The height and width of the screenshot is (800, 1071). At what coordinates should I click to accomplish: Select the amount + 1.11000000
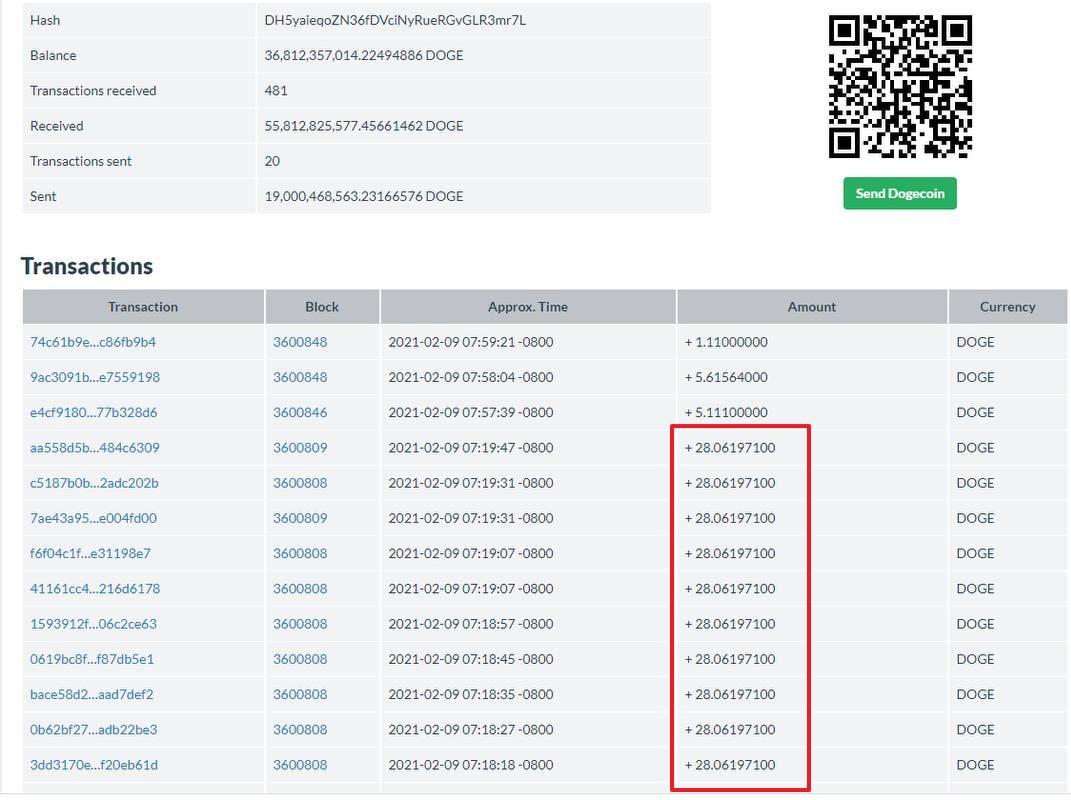[x=726, y=342]
